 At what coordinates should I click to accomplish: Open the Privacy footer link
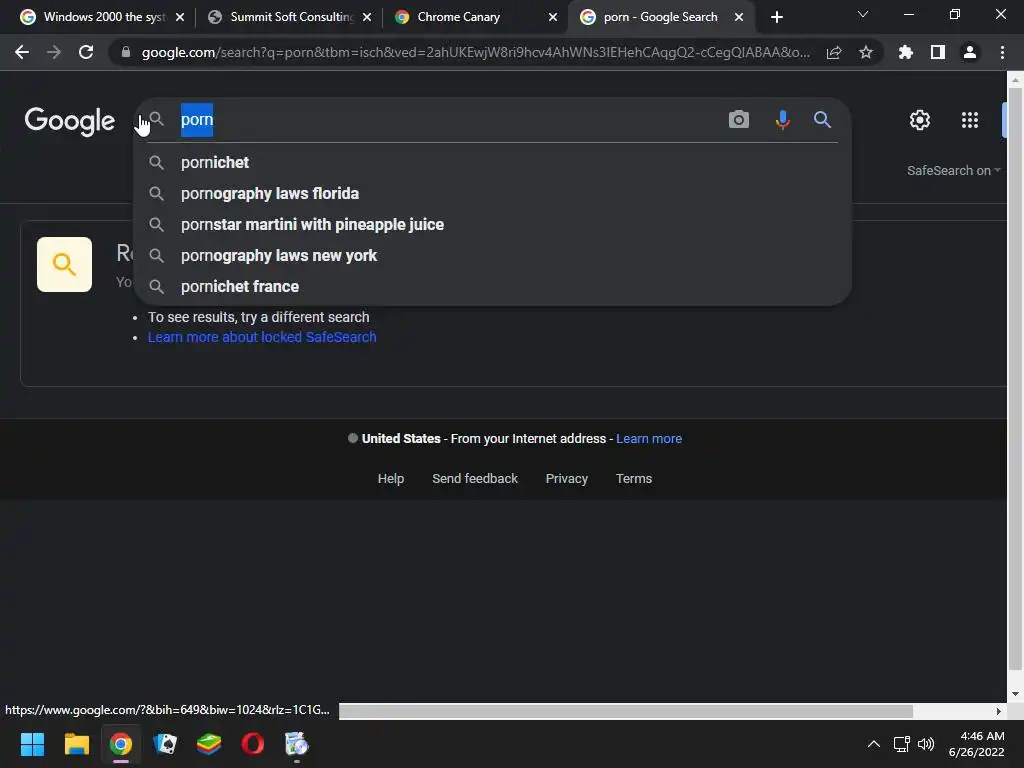567,479
